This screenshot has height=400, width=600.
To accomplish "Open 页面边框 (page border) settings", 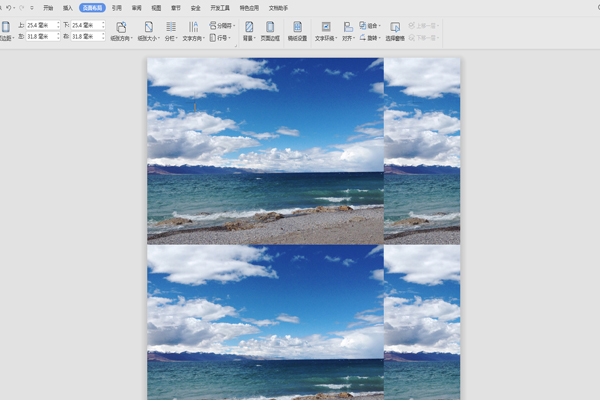I will pyautogui.click(x=270, y=27).
